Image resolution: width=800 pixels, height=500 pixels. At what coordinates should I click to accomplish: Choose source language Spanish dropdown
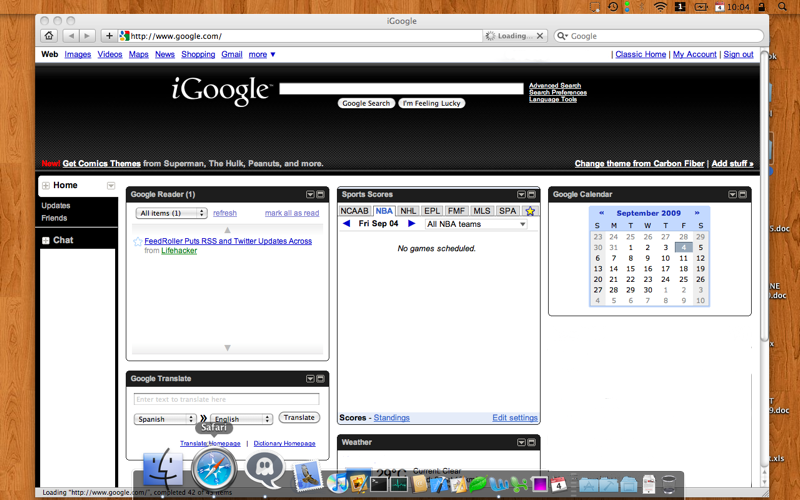pyautogui.click(x=165, y=419)
